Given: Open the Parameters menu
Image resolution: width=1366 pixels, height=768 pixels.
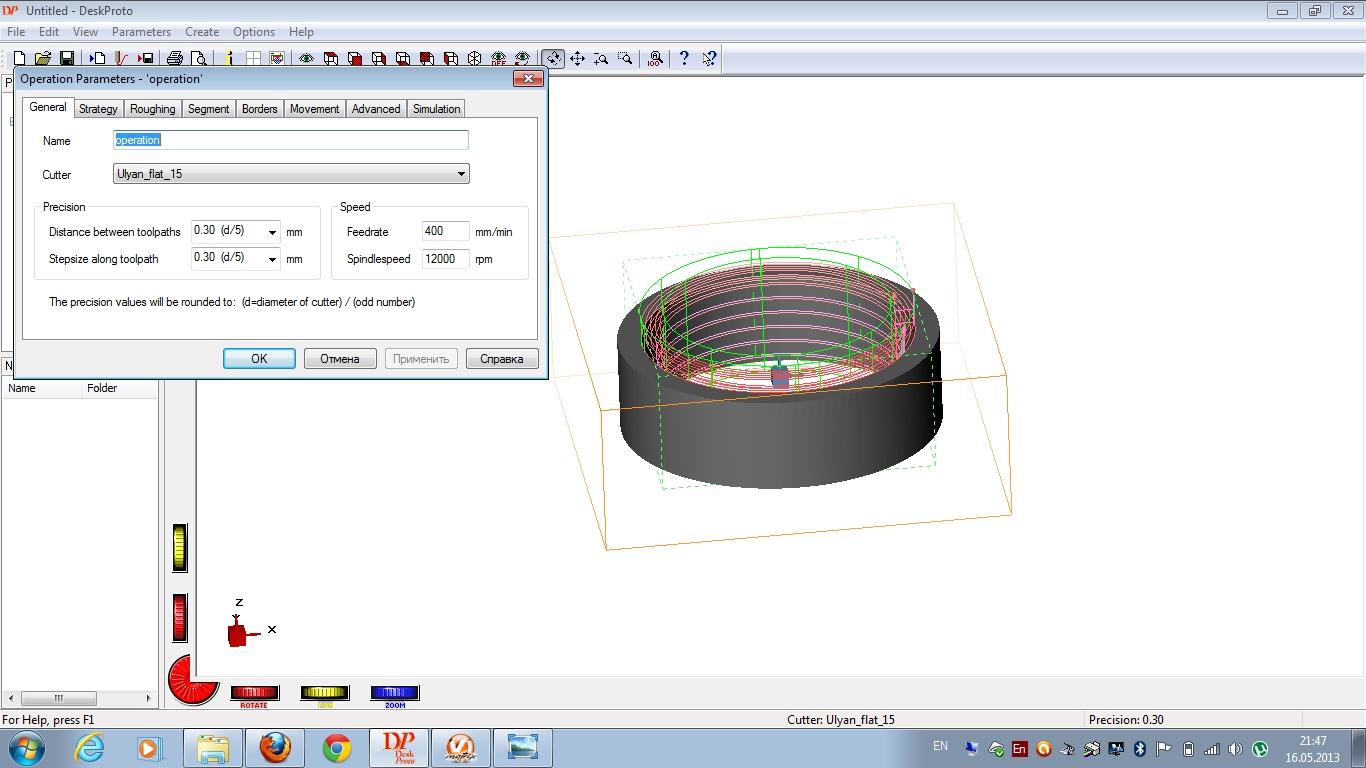Looking at the screenshot, I should pos(141,32).
